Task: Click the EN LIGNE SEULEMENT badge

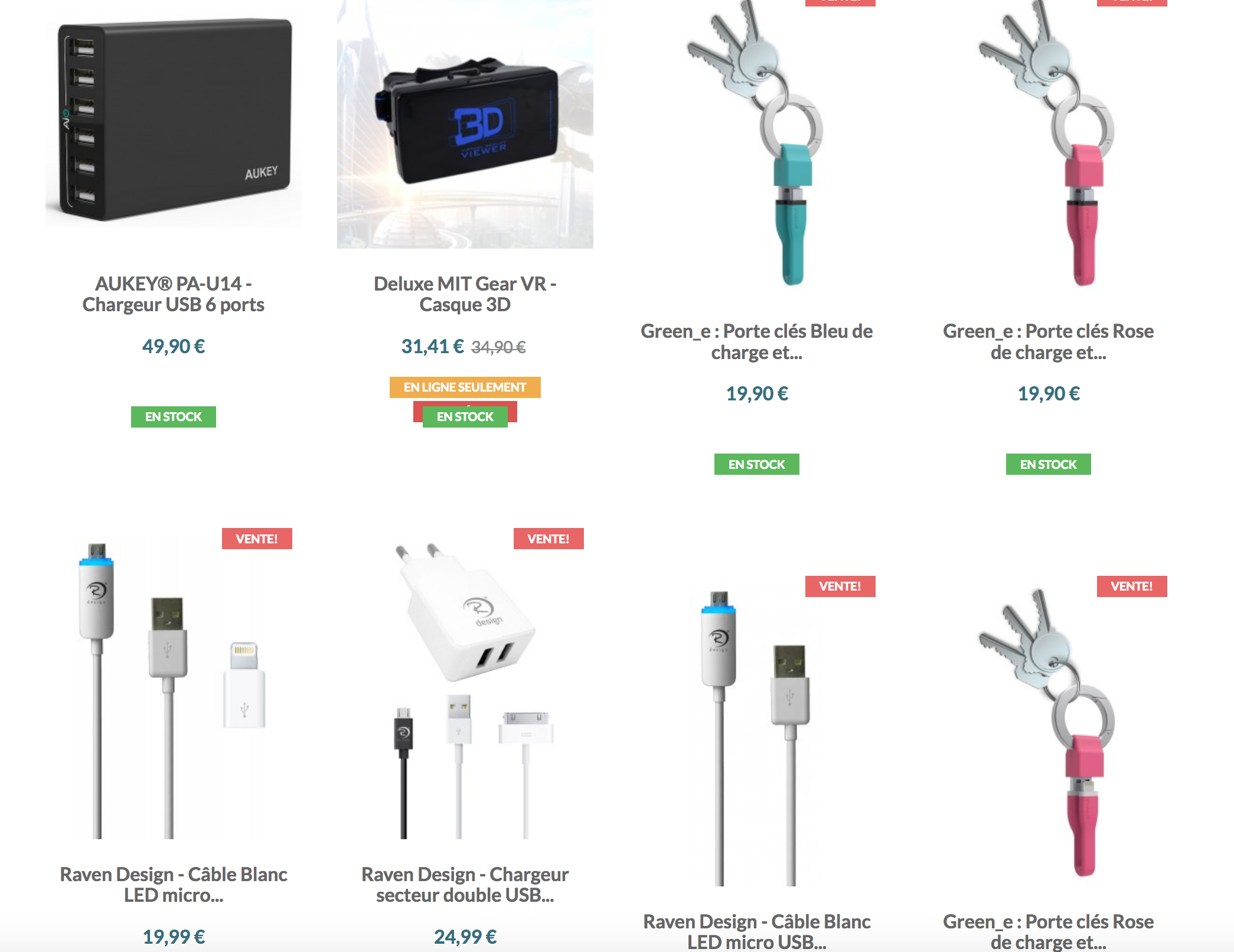Action: (x=465, y=387)
